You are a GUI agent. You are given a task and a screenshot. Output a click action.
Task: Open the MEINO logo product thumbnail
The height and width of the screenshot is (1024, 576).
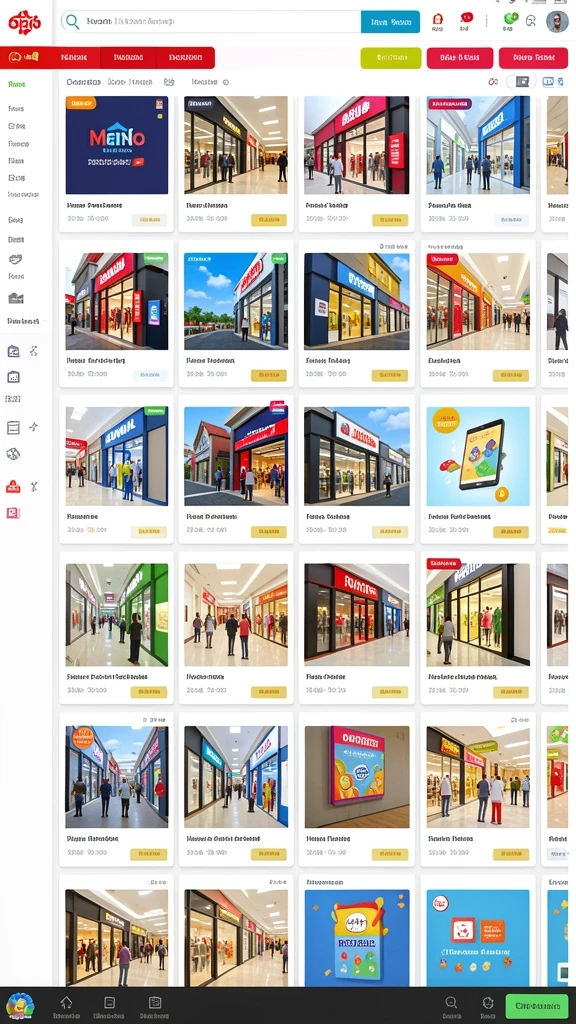[x=117, y=145]
